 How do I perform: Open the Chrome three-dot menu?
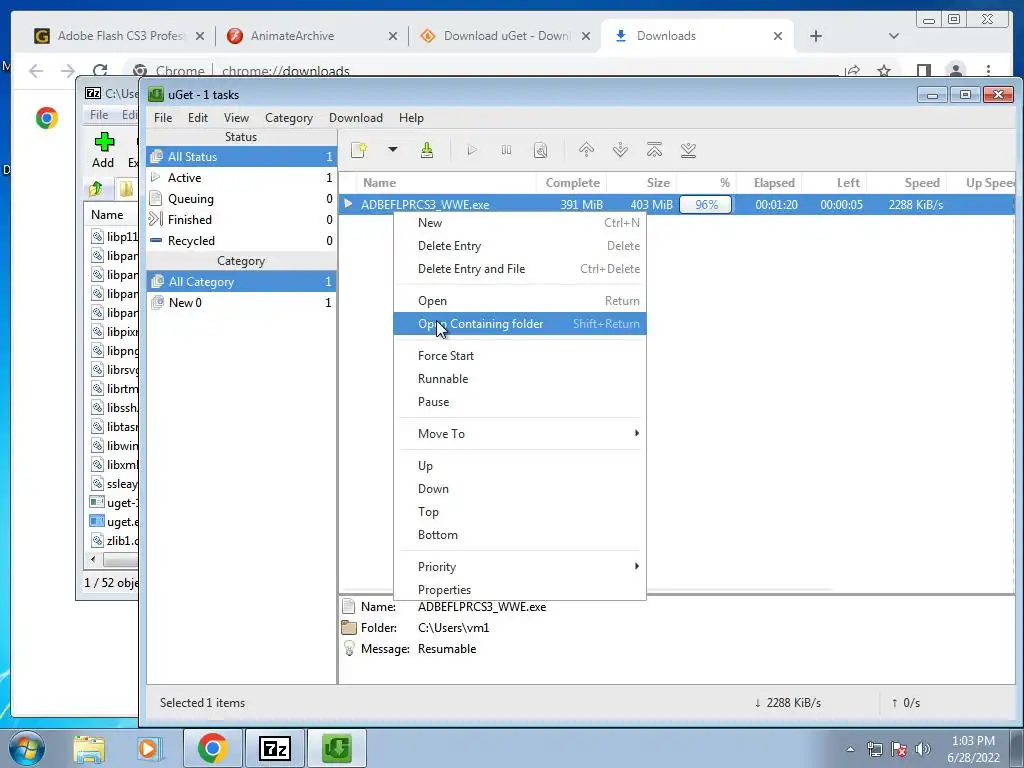(x=988, y=71)
